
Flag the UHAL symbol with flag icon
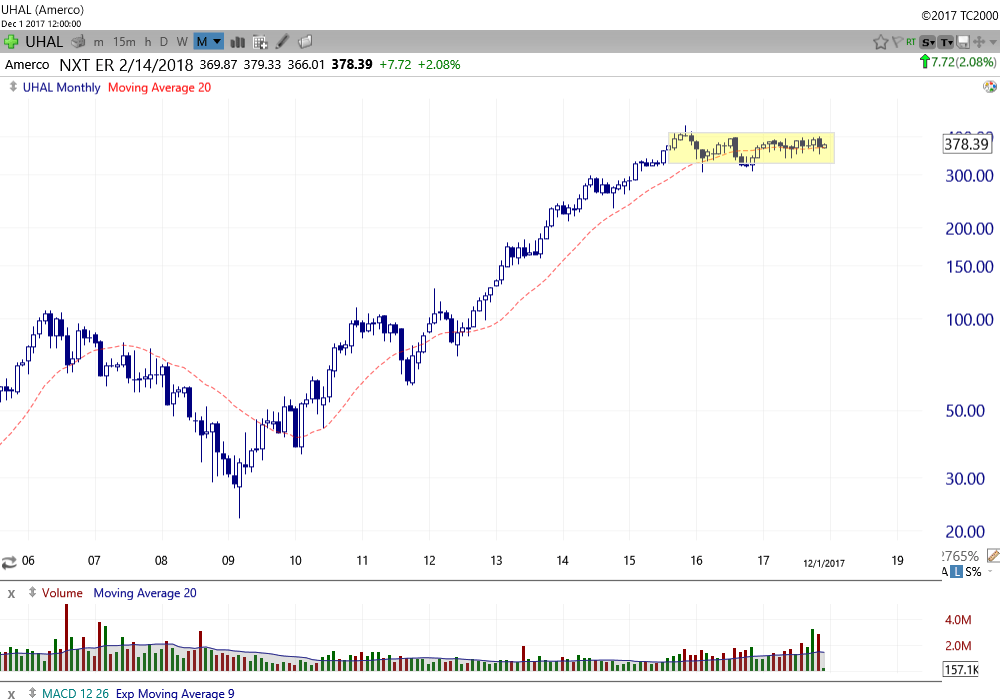point(897,41)
